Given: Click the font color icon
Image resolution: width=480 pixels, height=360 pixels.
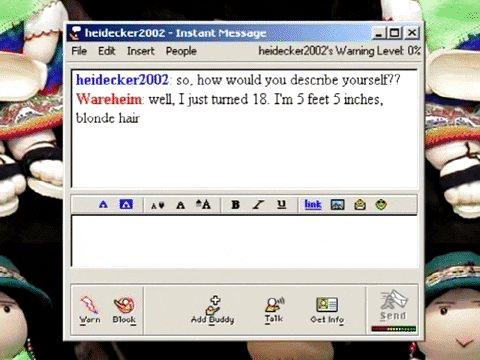Looking at the screenshot, I should (x=103, y=204).
